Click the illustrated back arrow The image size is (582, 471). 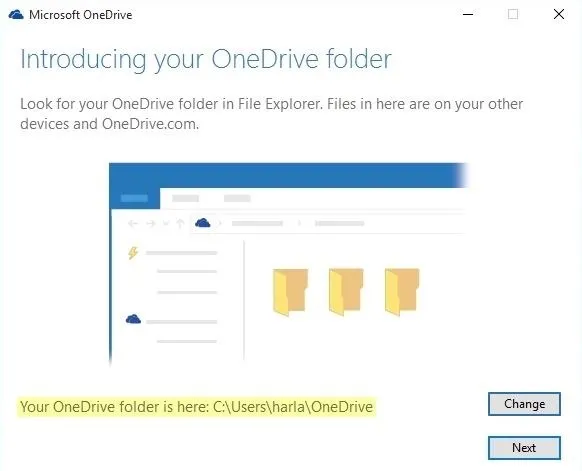click(133, 223)
